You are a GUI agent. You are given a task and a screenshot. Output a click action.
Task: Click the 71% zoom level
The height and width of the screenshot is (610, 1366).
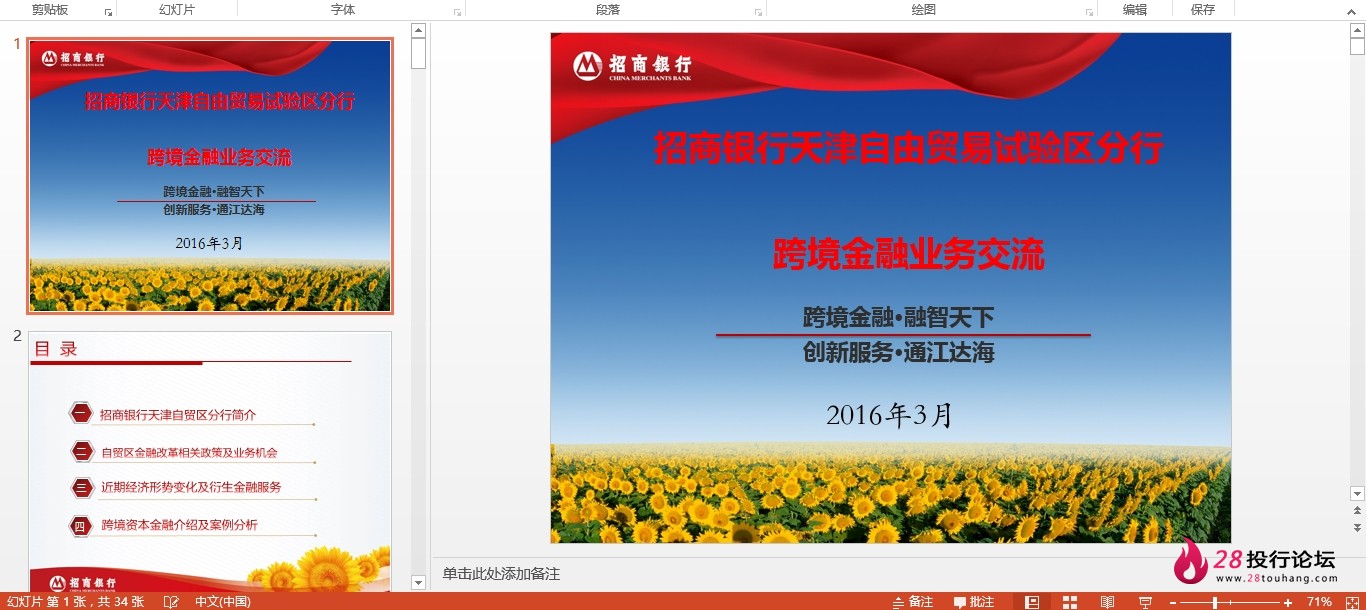pos(1320,602)
